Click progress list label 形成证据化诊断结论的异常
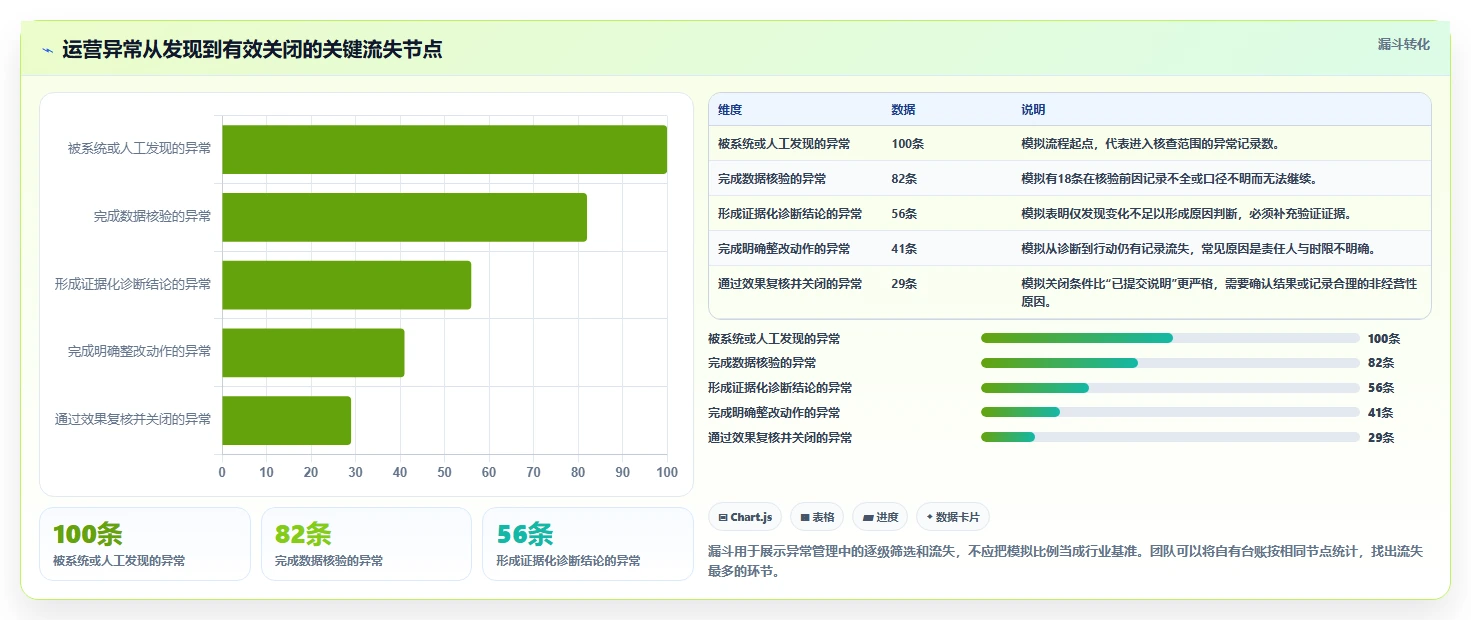Screen dimensions: 1471x620 [780, 388]
